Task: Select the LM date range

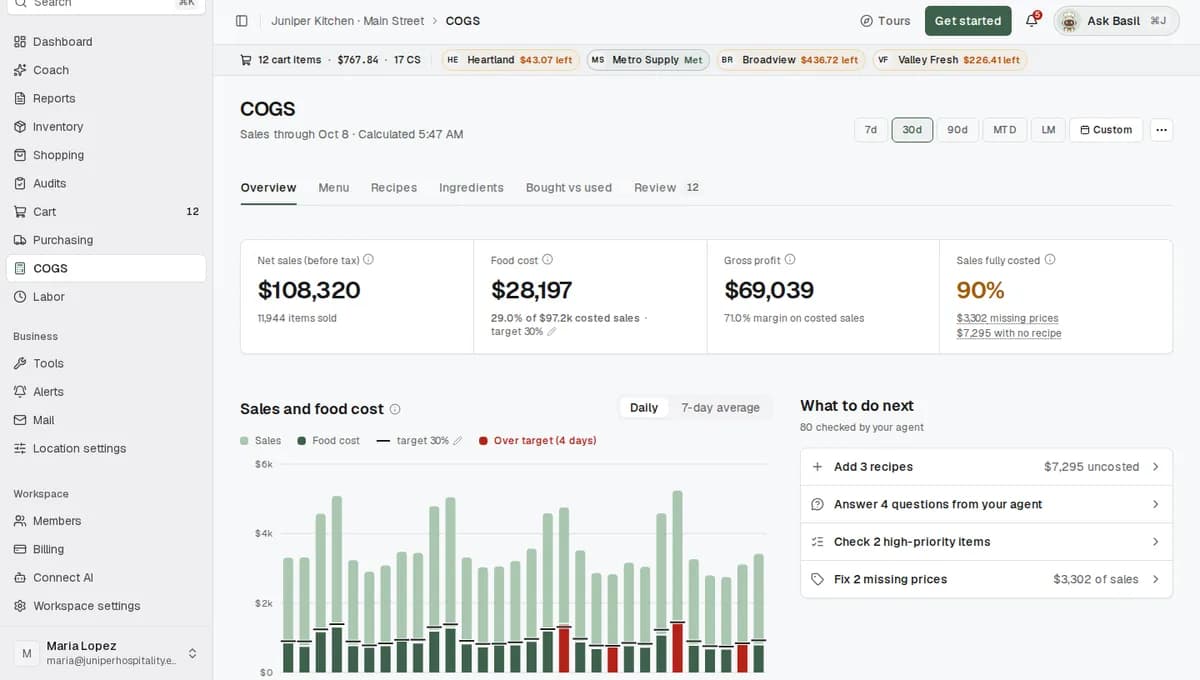Action: coord(1048,130)
